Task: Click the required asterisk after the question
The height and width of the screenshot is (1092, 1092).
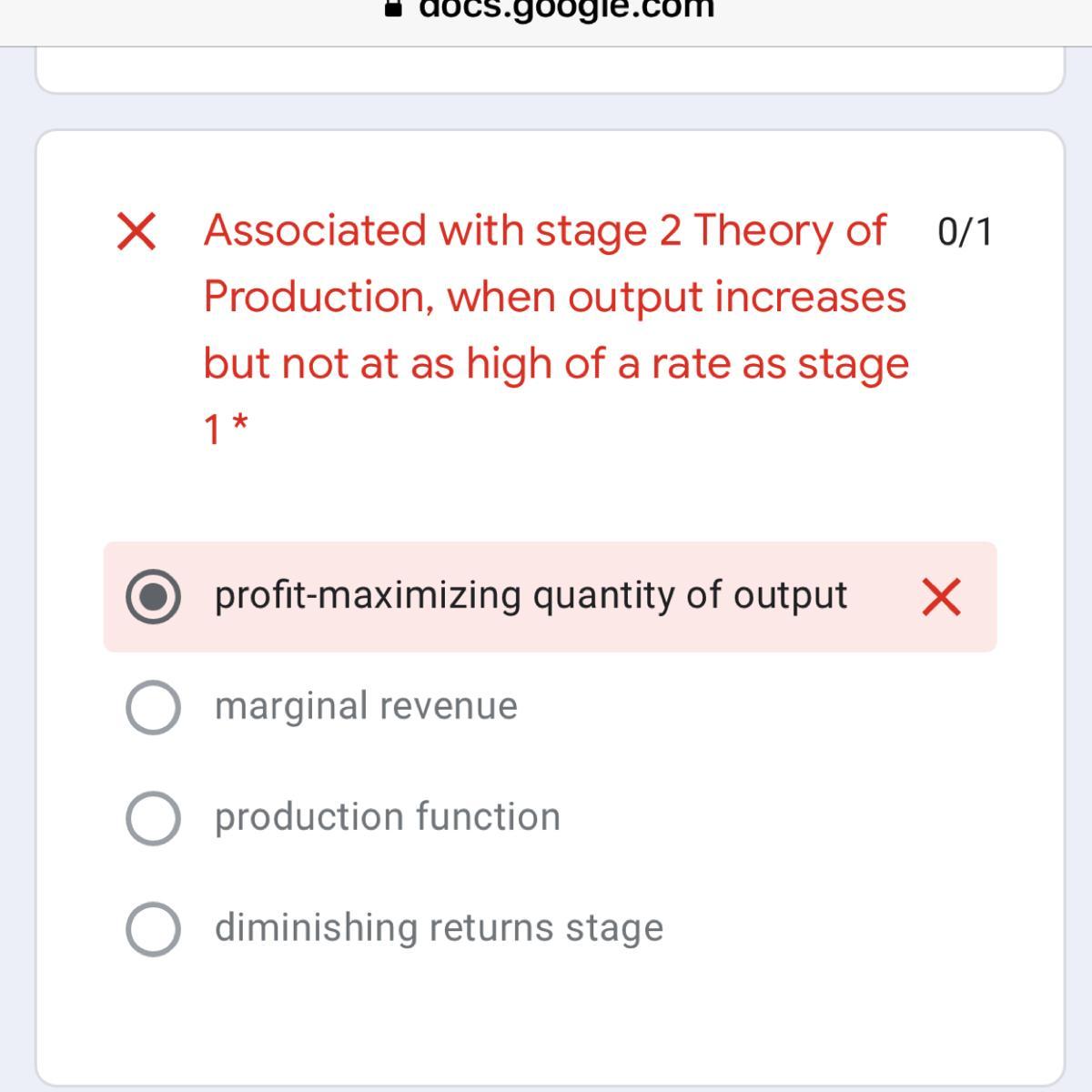Action: point(239,424)
